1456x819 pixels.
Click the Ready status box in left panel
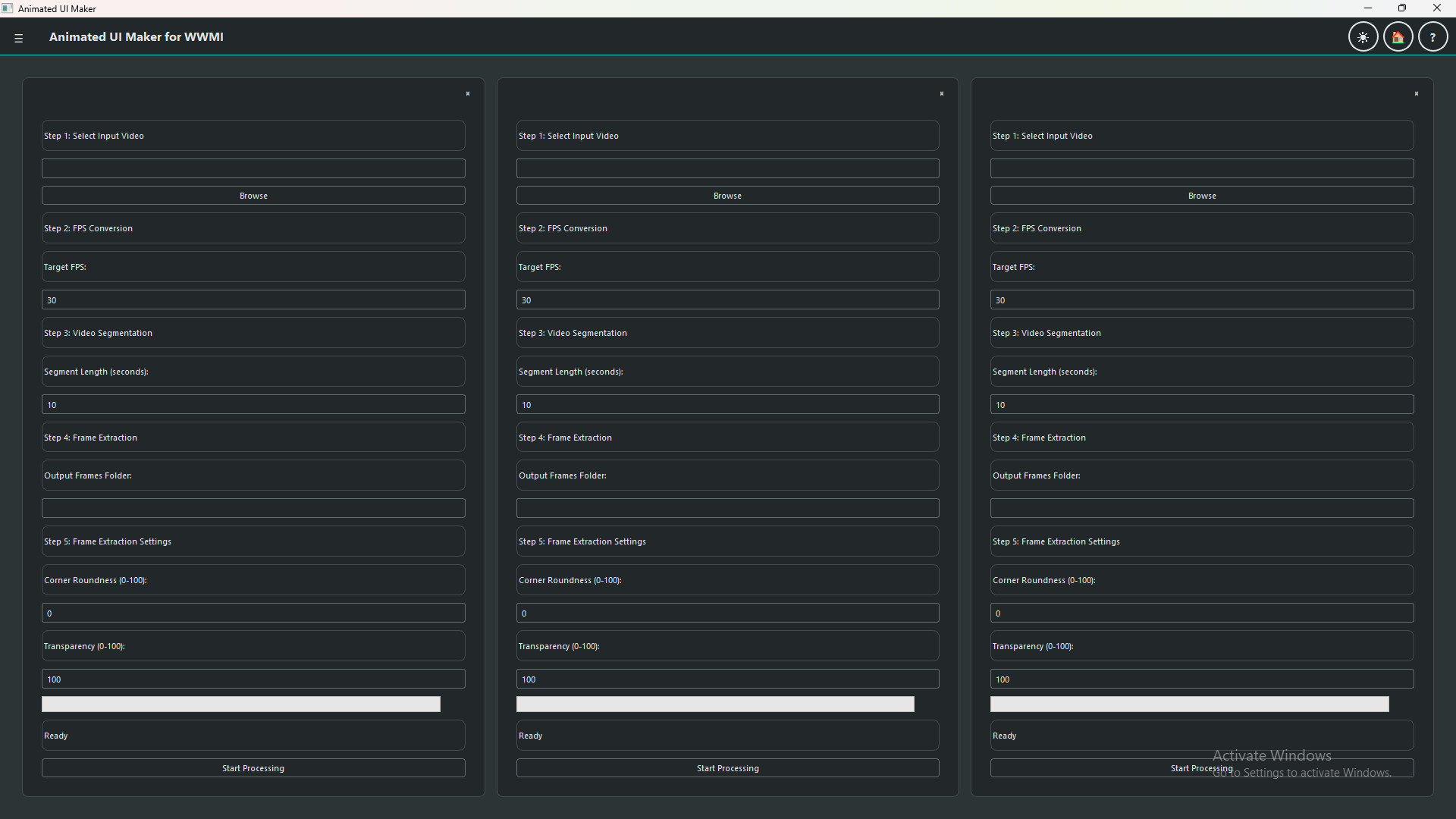click(253, 735)
